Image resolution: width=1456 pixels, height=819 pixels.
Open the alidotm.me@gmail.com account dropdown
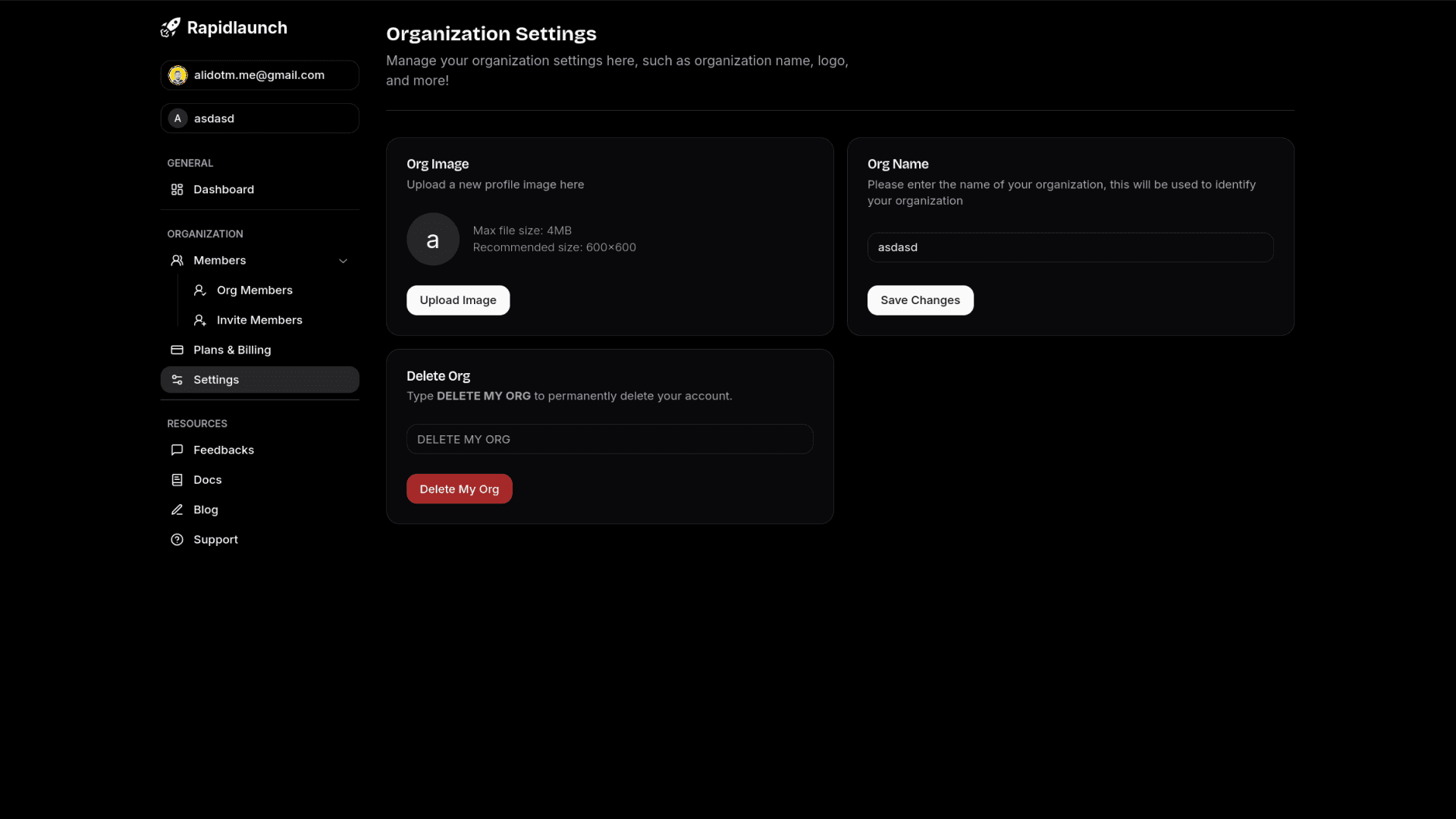coord(259,75)
